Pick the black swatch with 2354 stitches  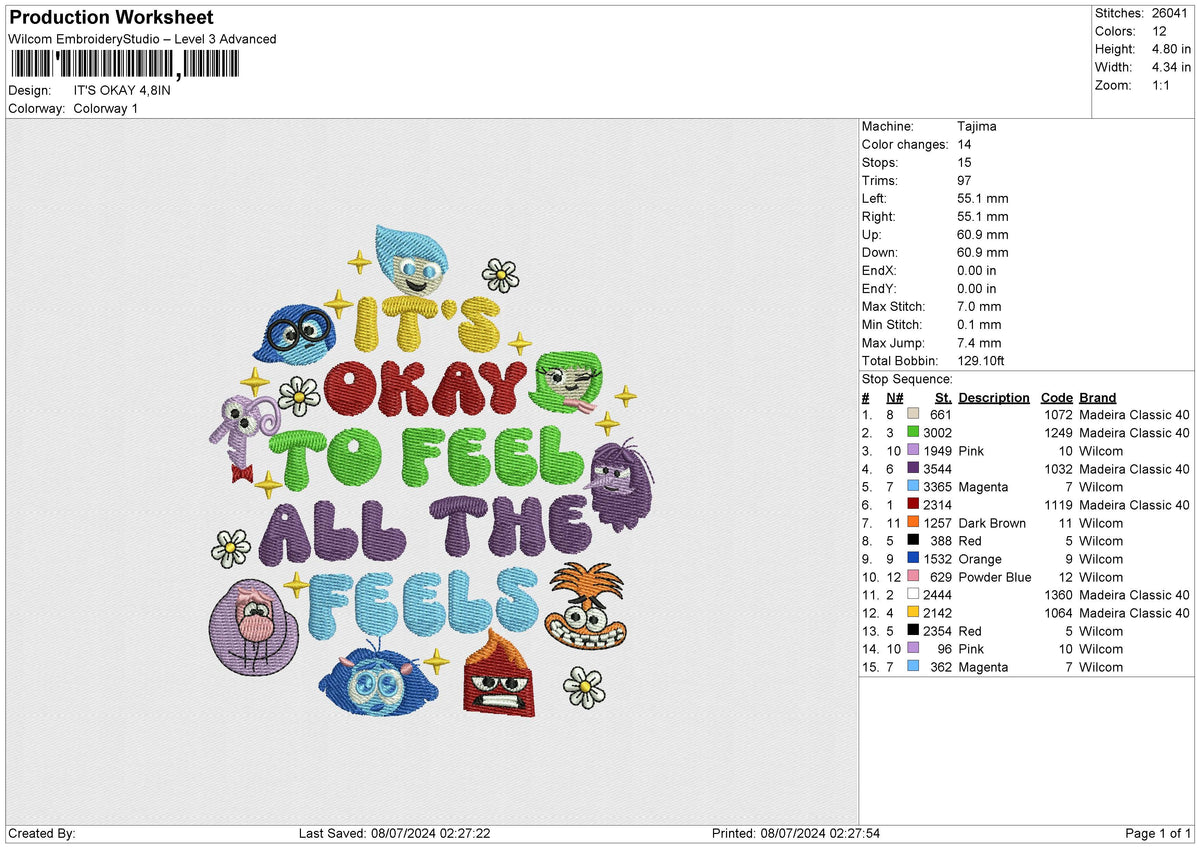(913, 631)
